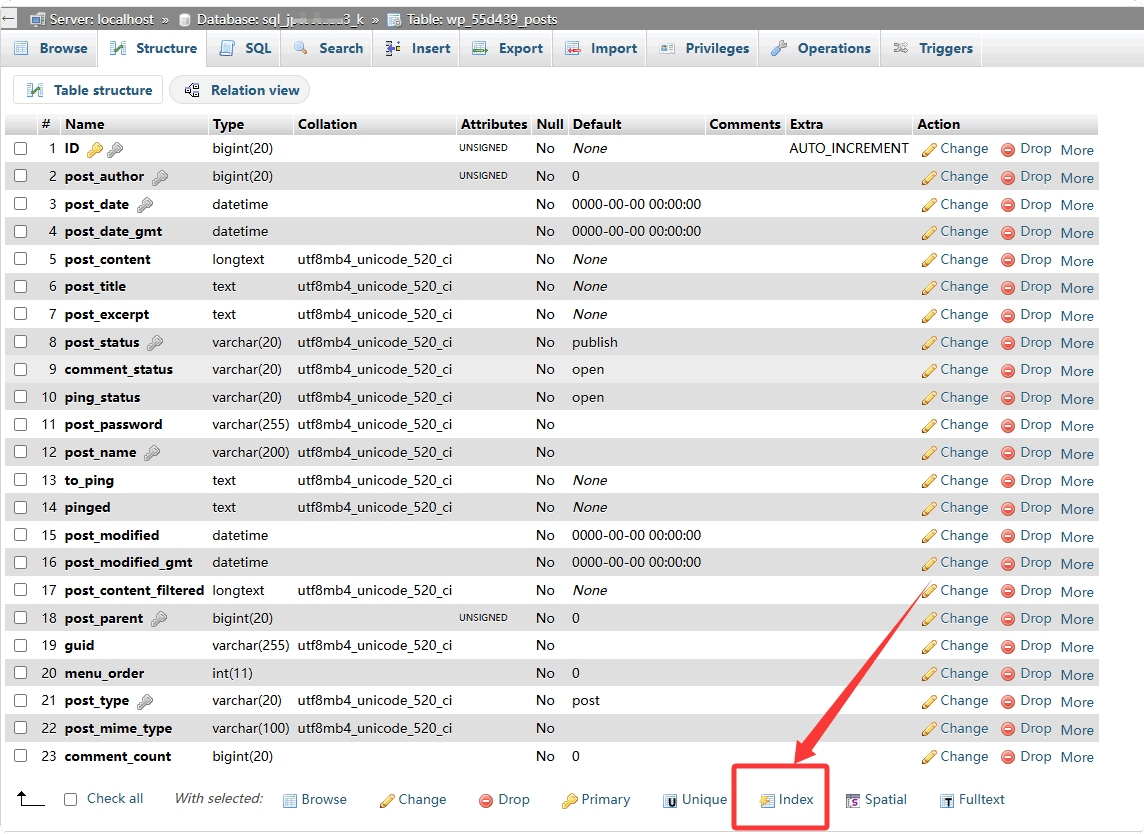
Task: Open More dropdown for post_name row
Action: [x=1077, y=454]
